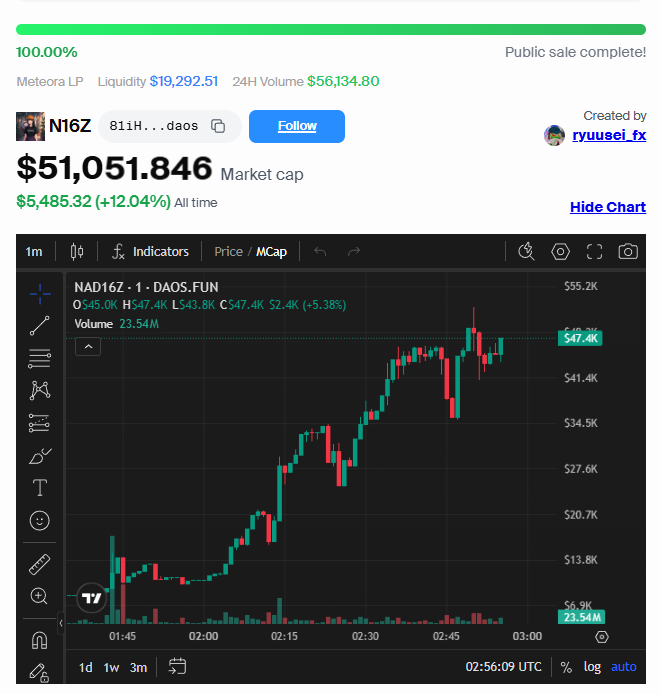Click the N16Z token avatar image
Viewport: 660px width, 694px height.
[x=31, y=126]
